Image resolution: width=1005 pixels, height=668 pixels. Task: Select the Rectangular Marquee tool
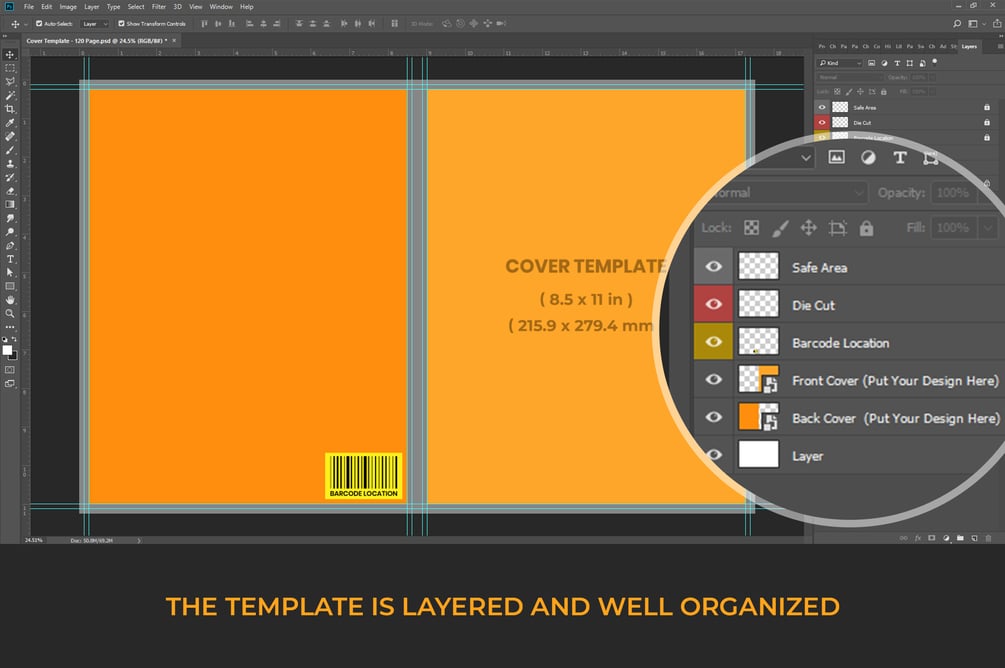(x=10, y=68)
